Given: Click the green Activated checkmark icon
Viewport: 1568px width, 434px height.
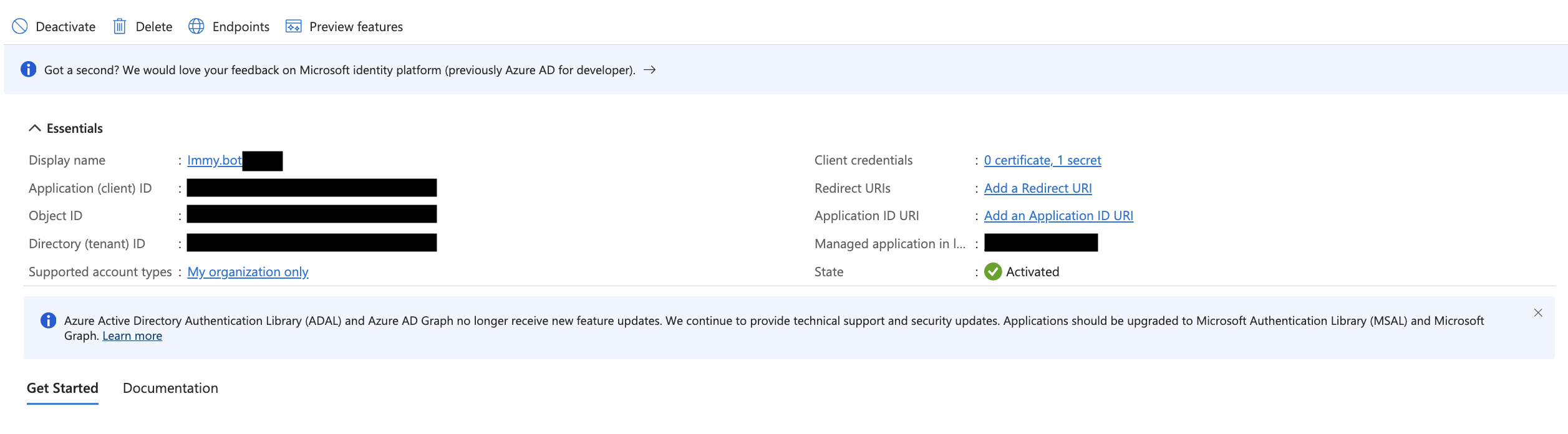Looking at the screenshot, I should coord(993,271).
